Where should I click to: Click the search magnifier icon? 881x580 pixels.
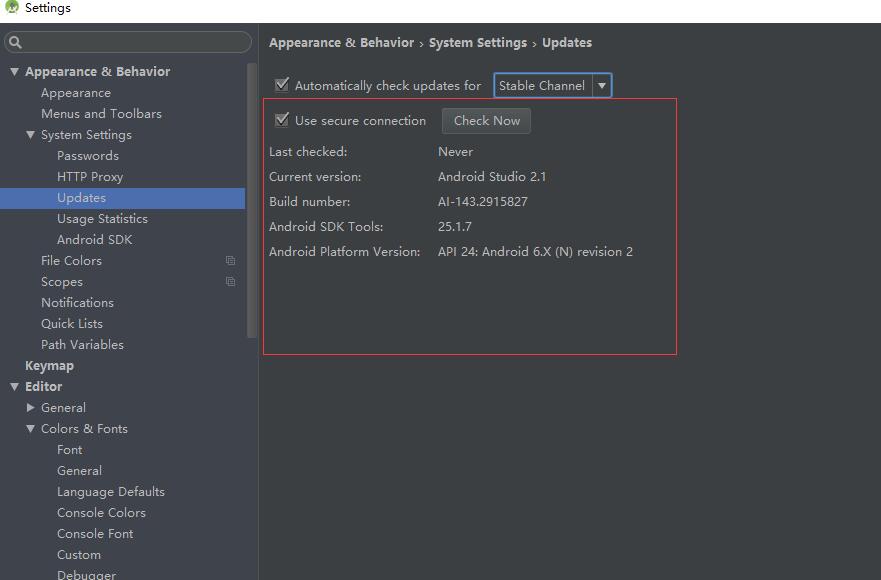click(15, 42)
